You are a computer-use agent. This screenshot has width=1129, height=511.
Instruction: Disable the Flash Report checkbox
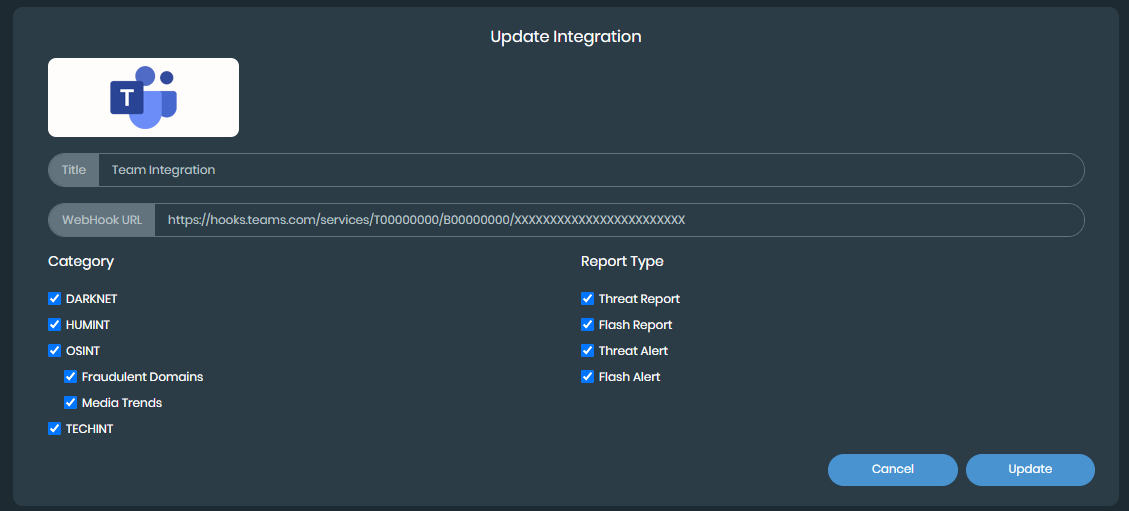(588, 325)
